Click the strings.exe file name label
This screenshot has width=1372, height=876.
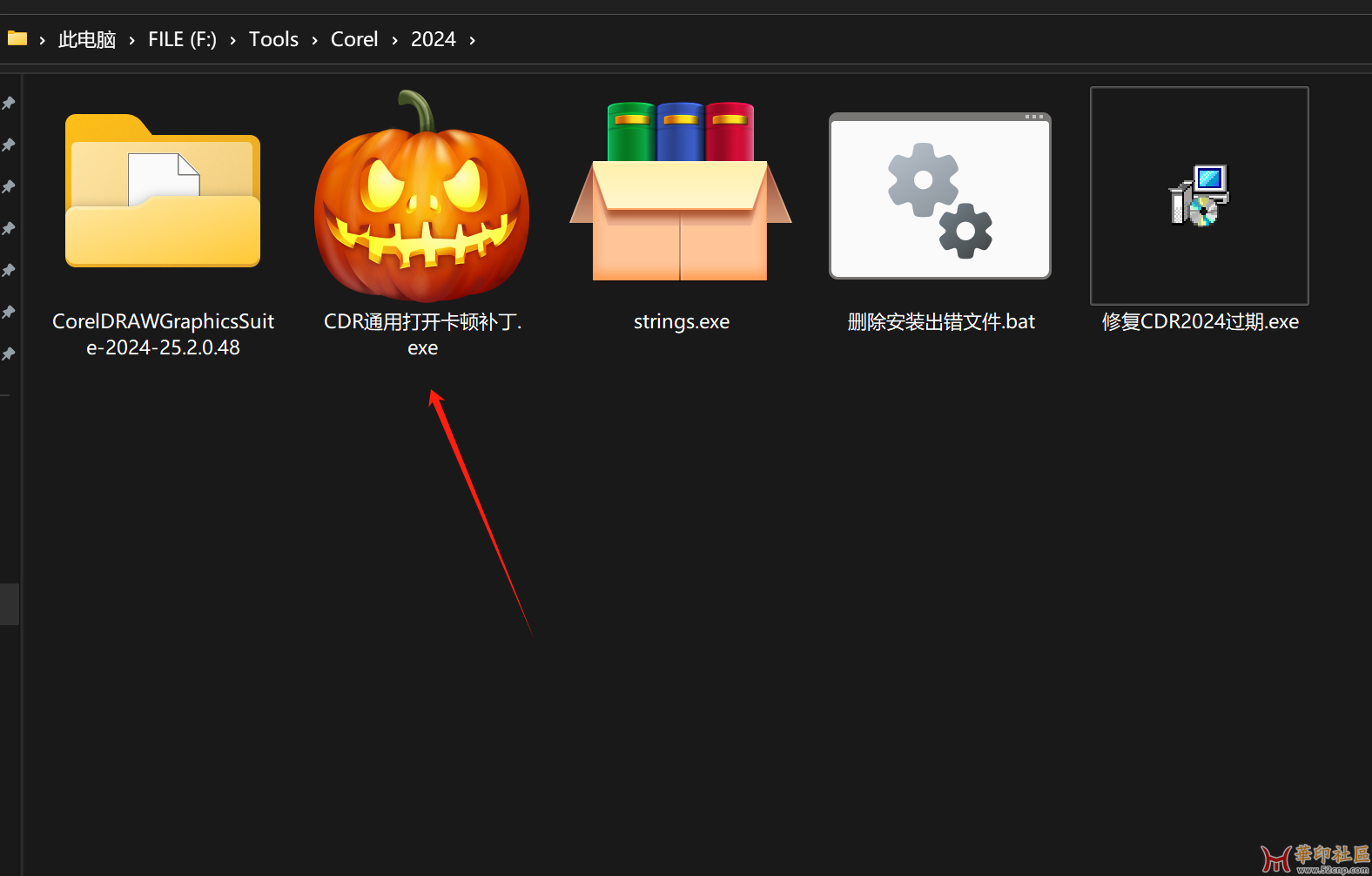tap(682, 321)
